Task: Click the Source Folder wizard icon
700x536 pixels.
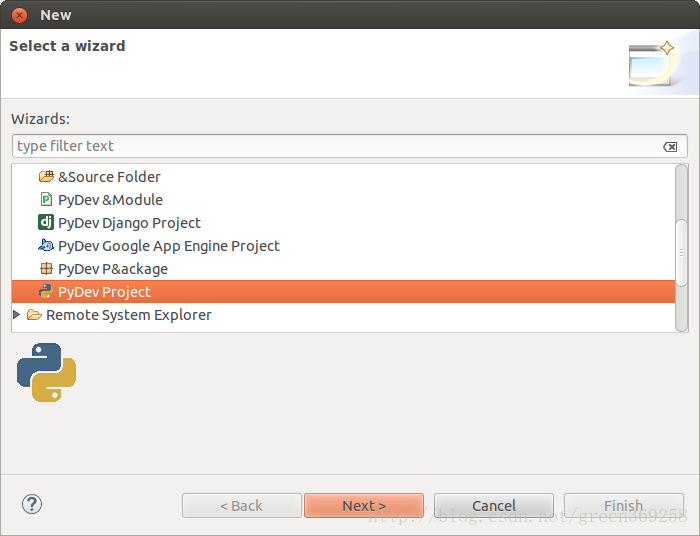Action: coord(46,176)
